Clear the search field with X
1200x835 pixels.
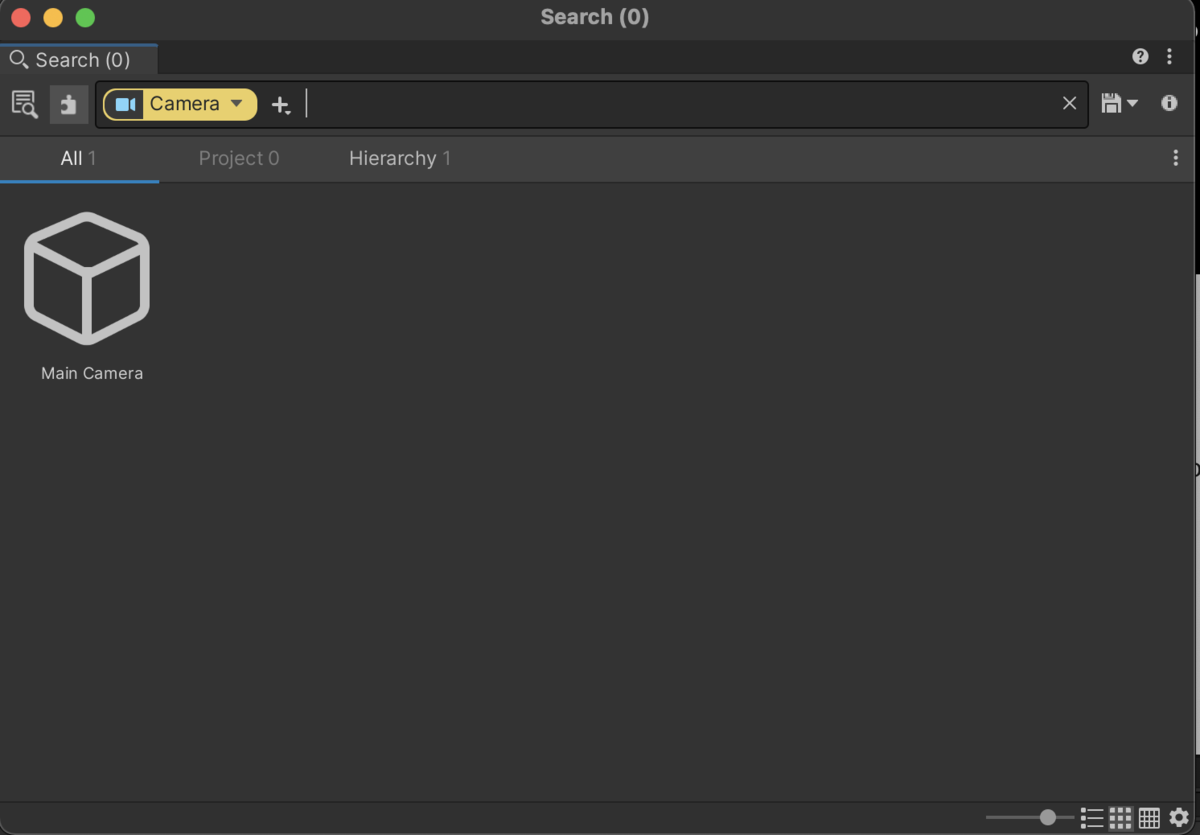click(1069, 103)
